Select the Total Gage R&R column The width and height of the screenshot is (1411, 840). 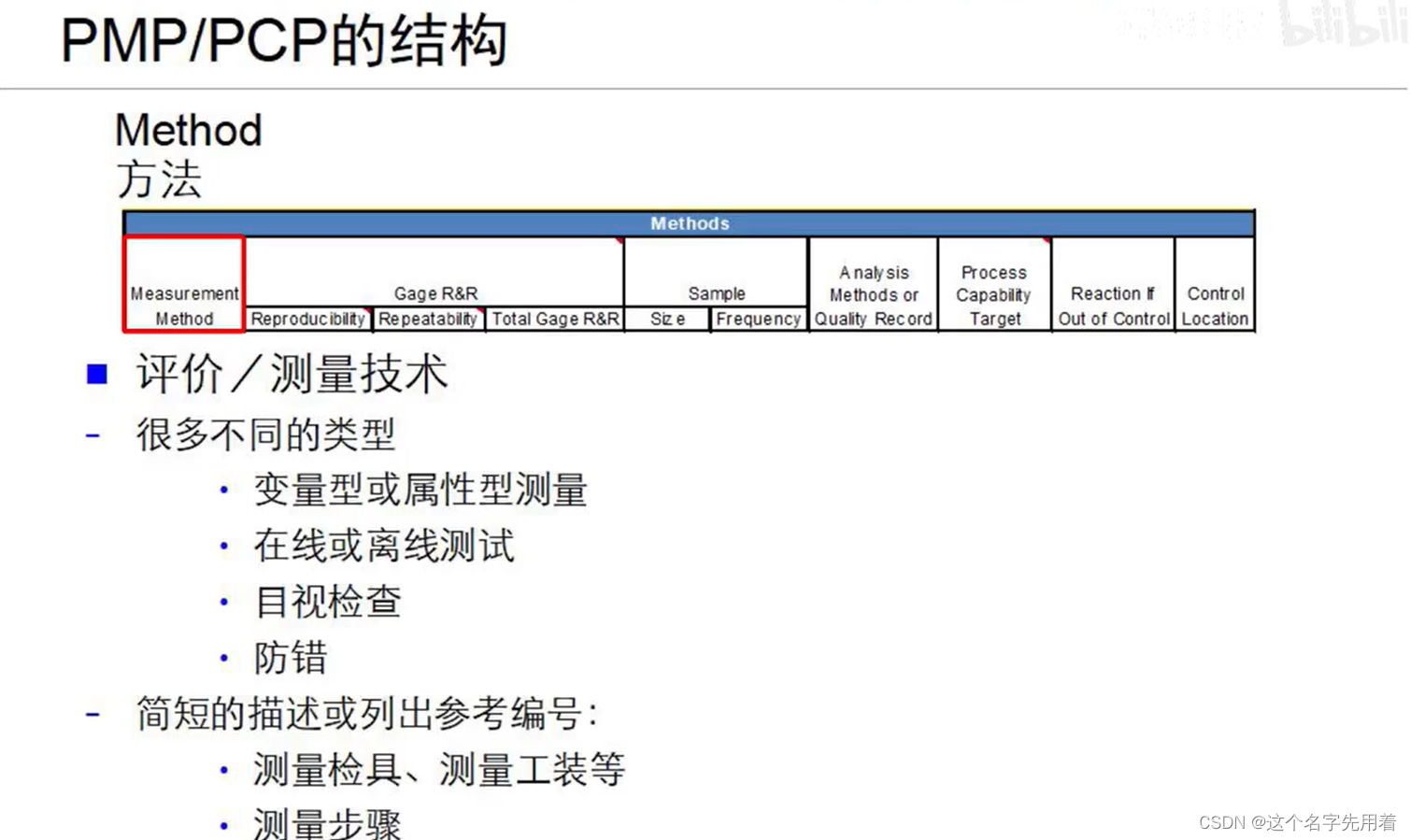coord(555,319)
